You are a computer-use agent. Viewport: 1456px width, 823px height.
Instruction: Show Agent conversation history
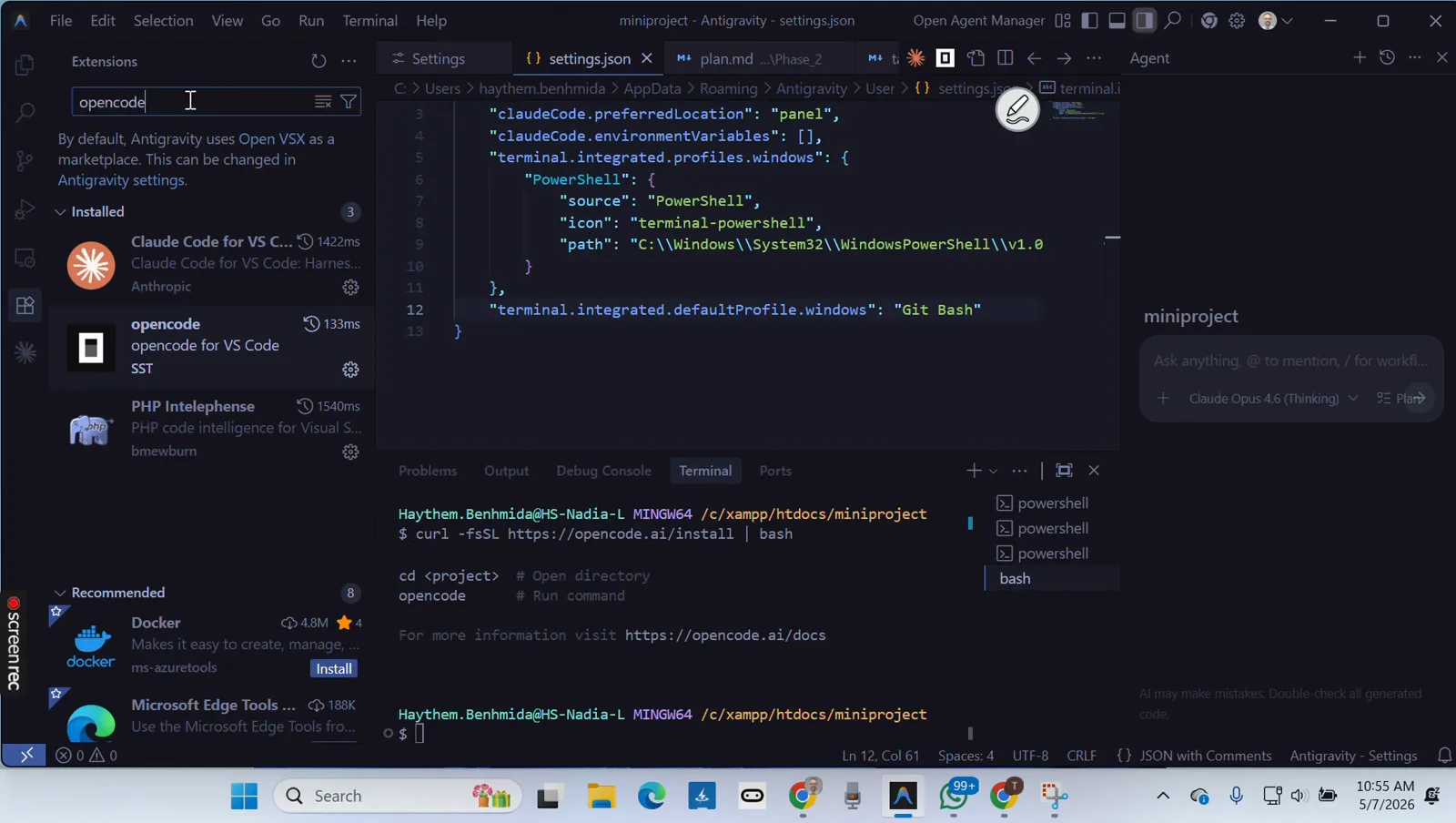(x=1387, y=57)
